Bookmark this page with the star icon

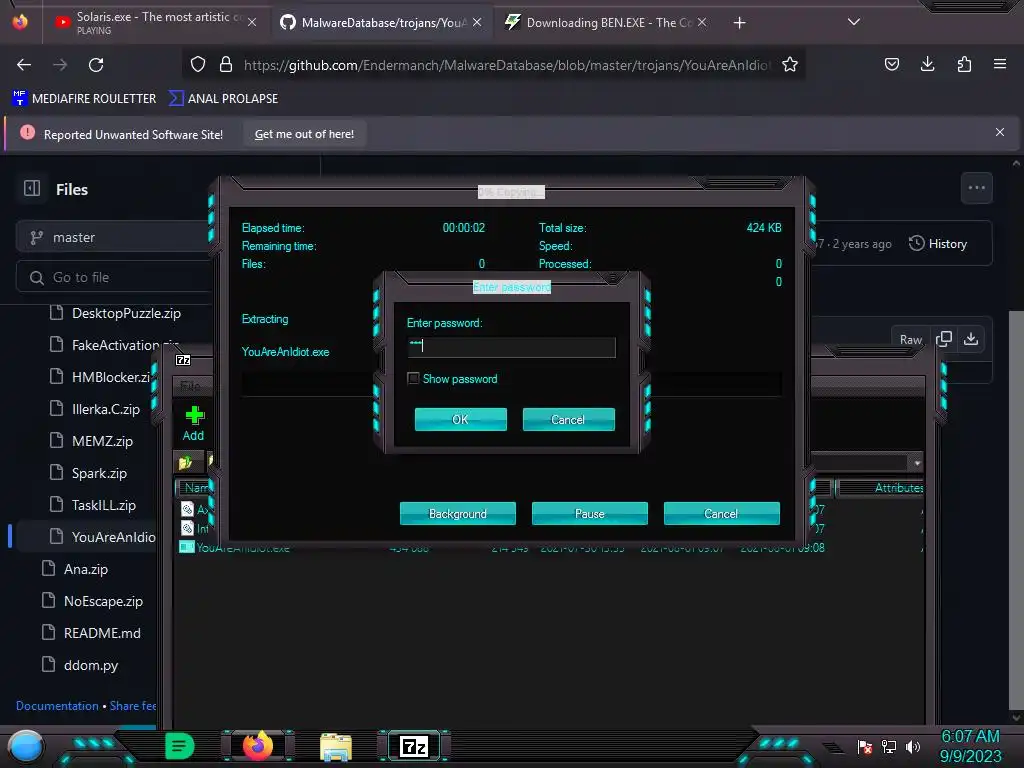790,64
